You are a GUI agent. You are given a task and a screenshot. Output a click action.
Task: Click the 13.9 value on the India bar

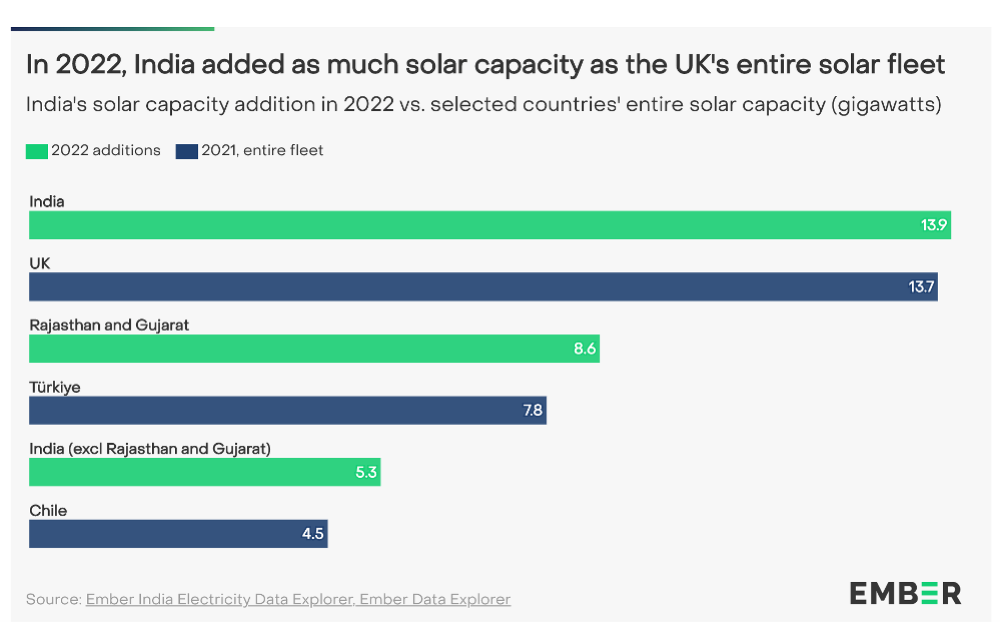tap(934, 225)
